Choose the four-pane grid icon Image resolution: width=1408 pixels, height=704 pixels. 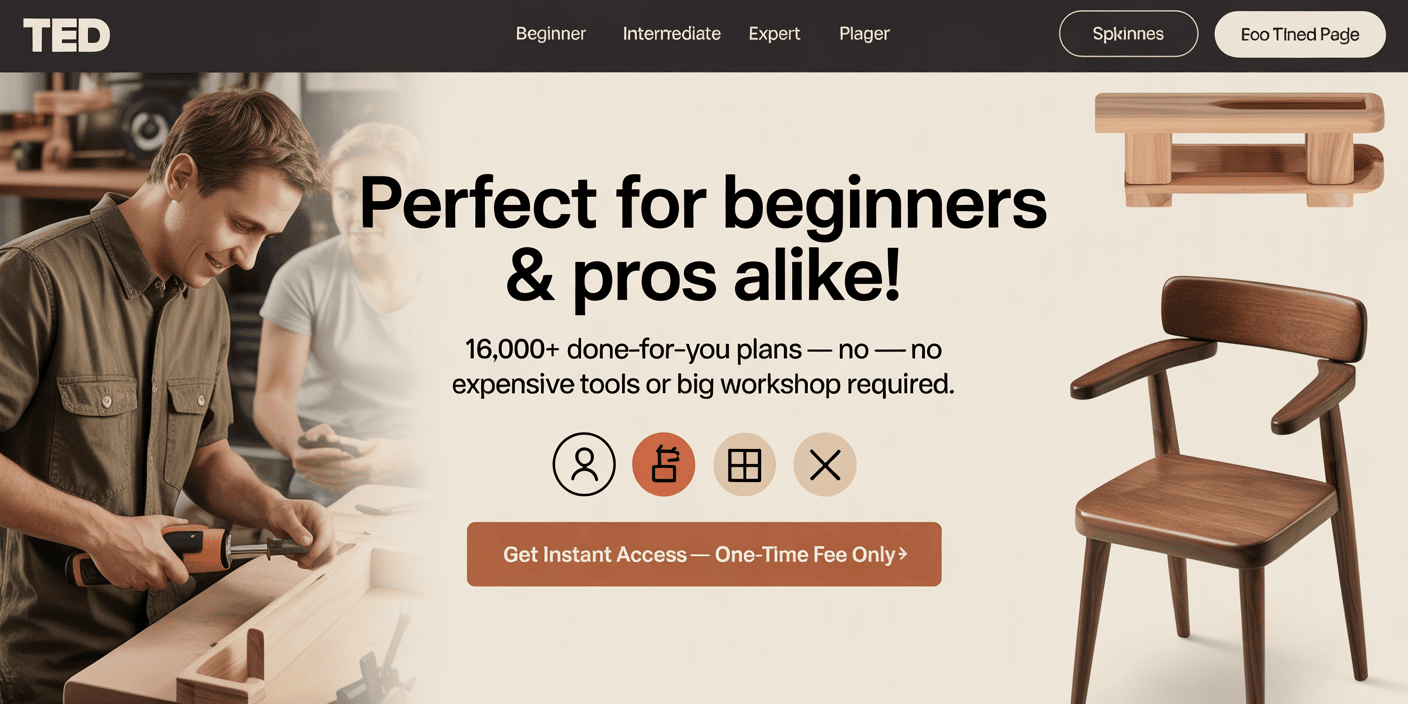[x=744, y=464]
